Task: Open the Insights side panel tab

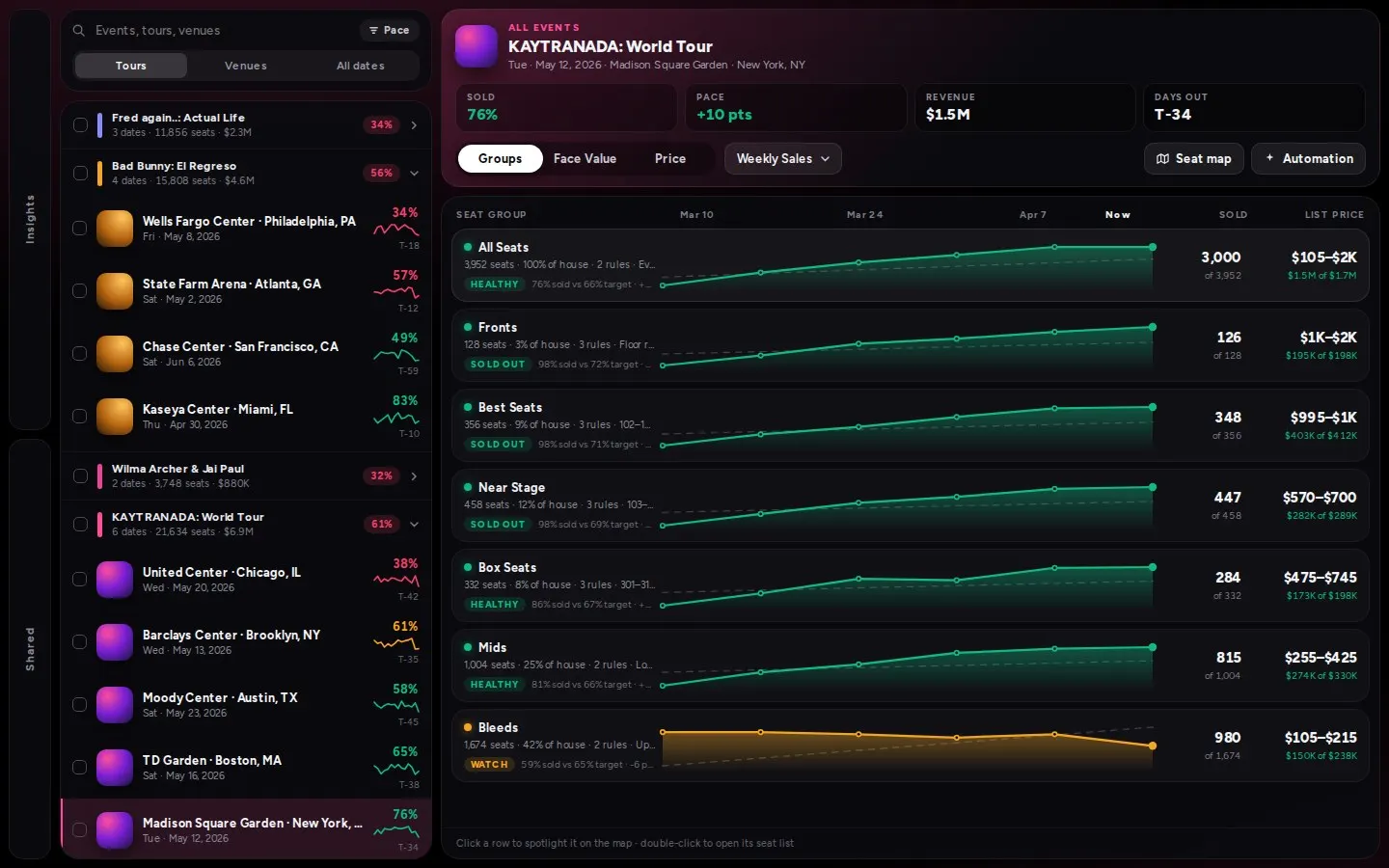Action: pyautogui.click(x=30, y=219)
